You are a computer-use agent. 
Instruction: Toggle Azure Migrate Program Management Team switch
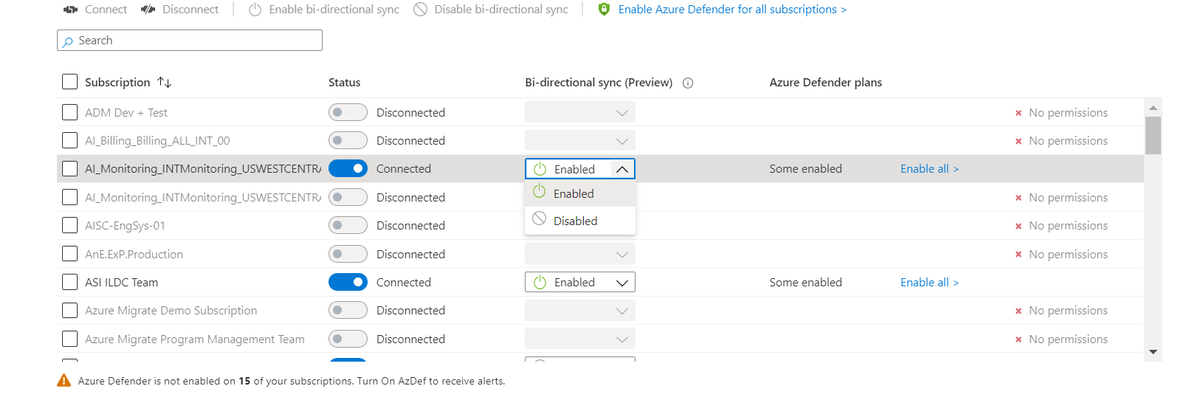tap(348, 339)
